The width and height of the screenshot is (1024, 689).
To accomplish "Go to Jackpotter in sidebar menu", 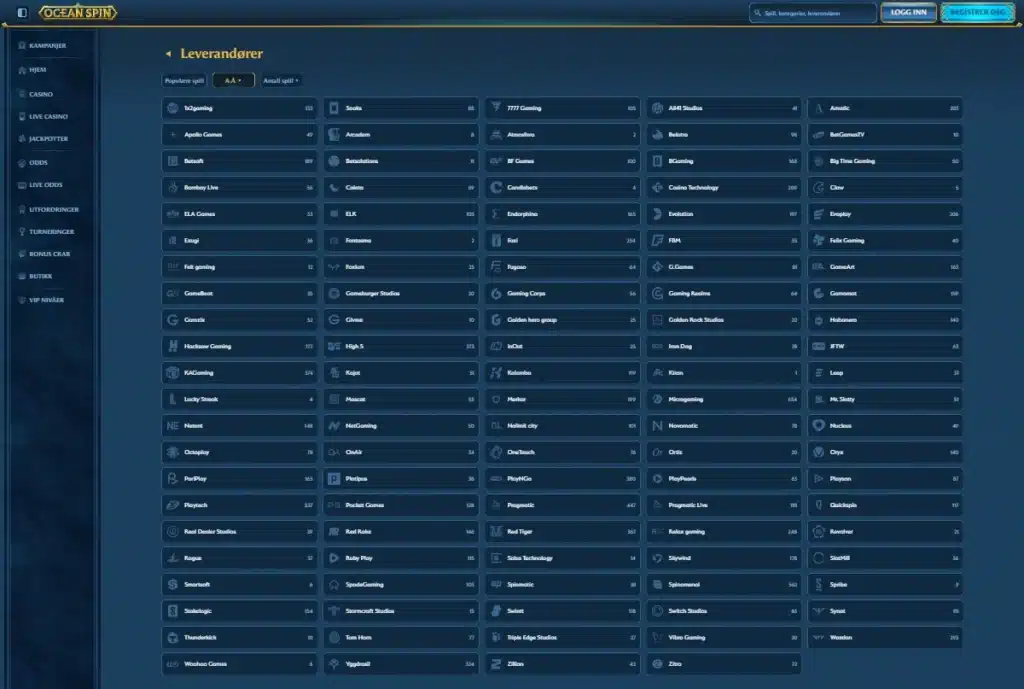I will [x=48, y=139].
